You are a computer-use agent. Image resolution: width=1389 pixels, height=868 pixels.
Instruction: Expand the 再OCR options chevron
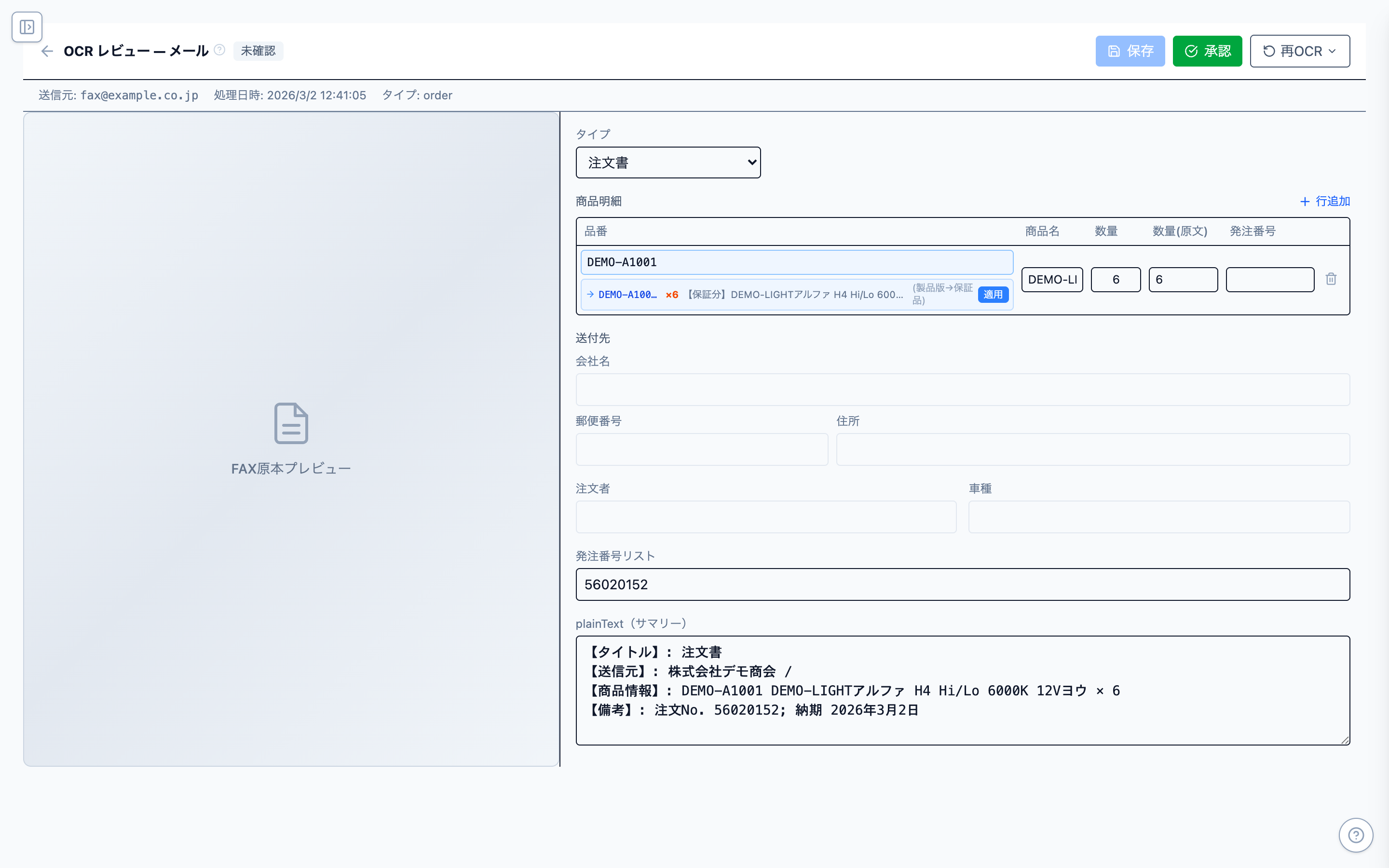point(1333,51)
